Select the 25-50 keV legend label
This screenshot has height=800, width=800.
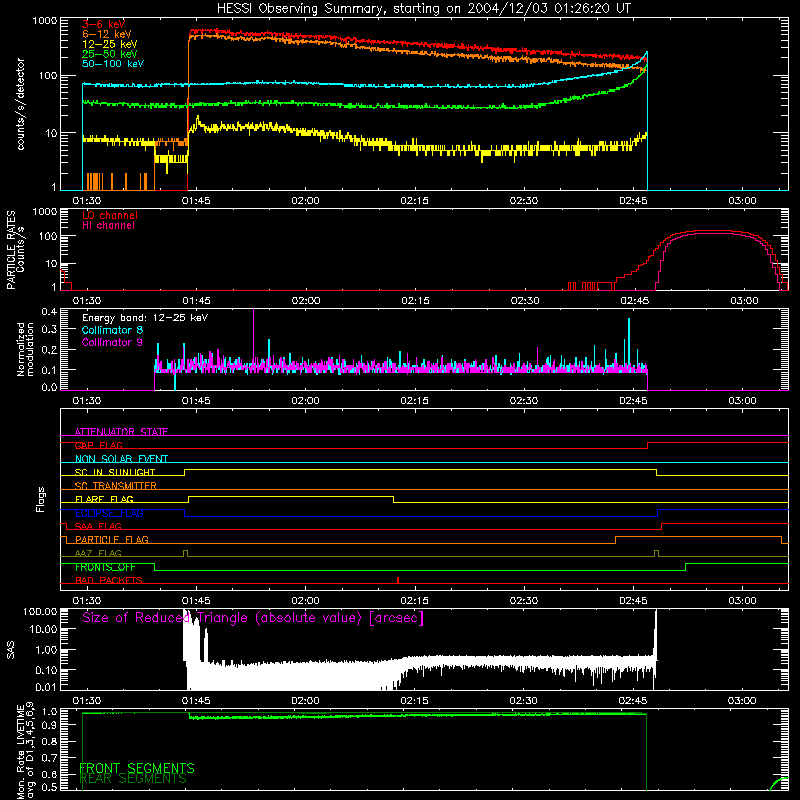coord(110,54)
